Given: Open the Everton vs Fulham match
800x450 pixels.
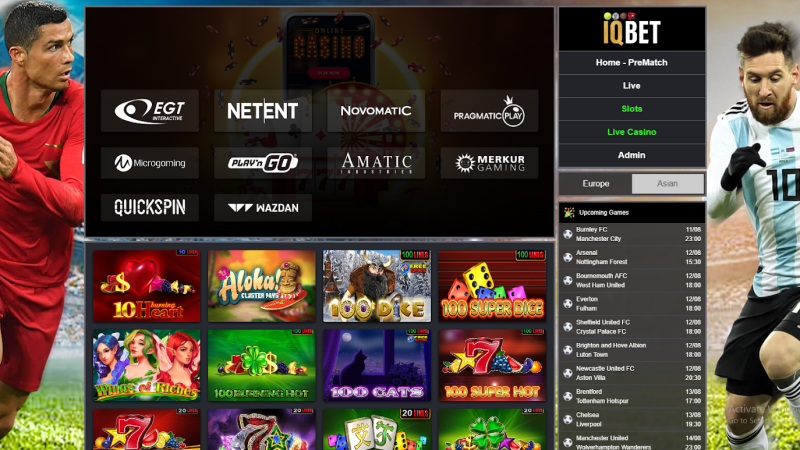Looking at the screenshot, I should click(632, 304).
